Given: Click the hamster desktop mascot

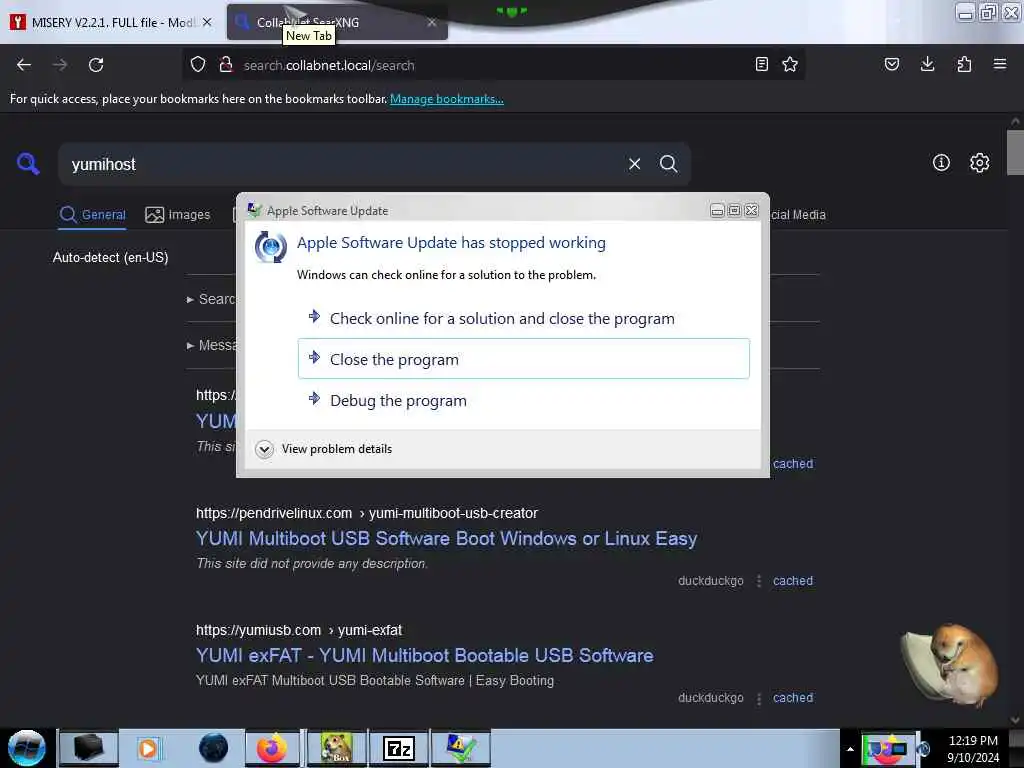Looking at the screenshot, I should (x=951, y=665).
